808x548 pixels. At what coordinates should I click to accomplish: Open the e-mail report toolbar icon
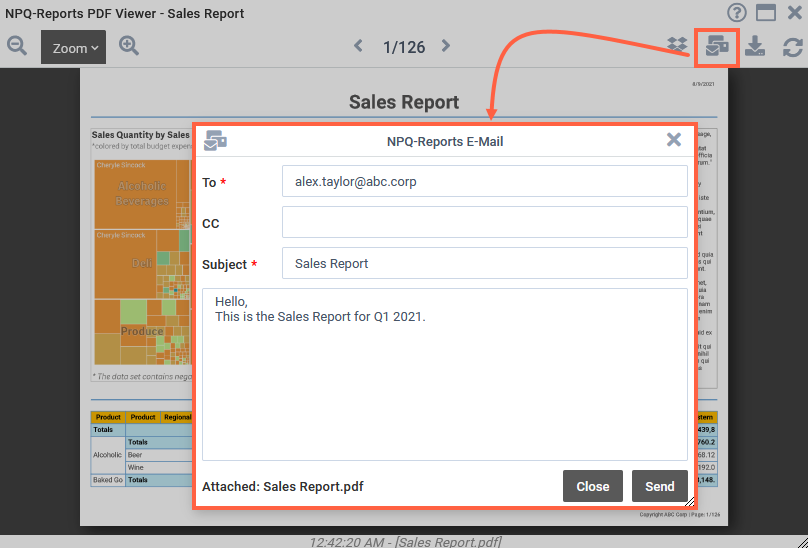pyautogui.click(x=717, y=47)
